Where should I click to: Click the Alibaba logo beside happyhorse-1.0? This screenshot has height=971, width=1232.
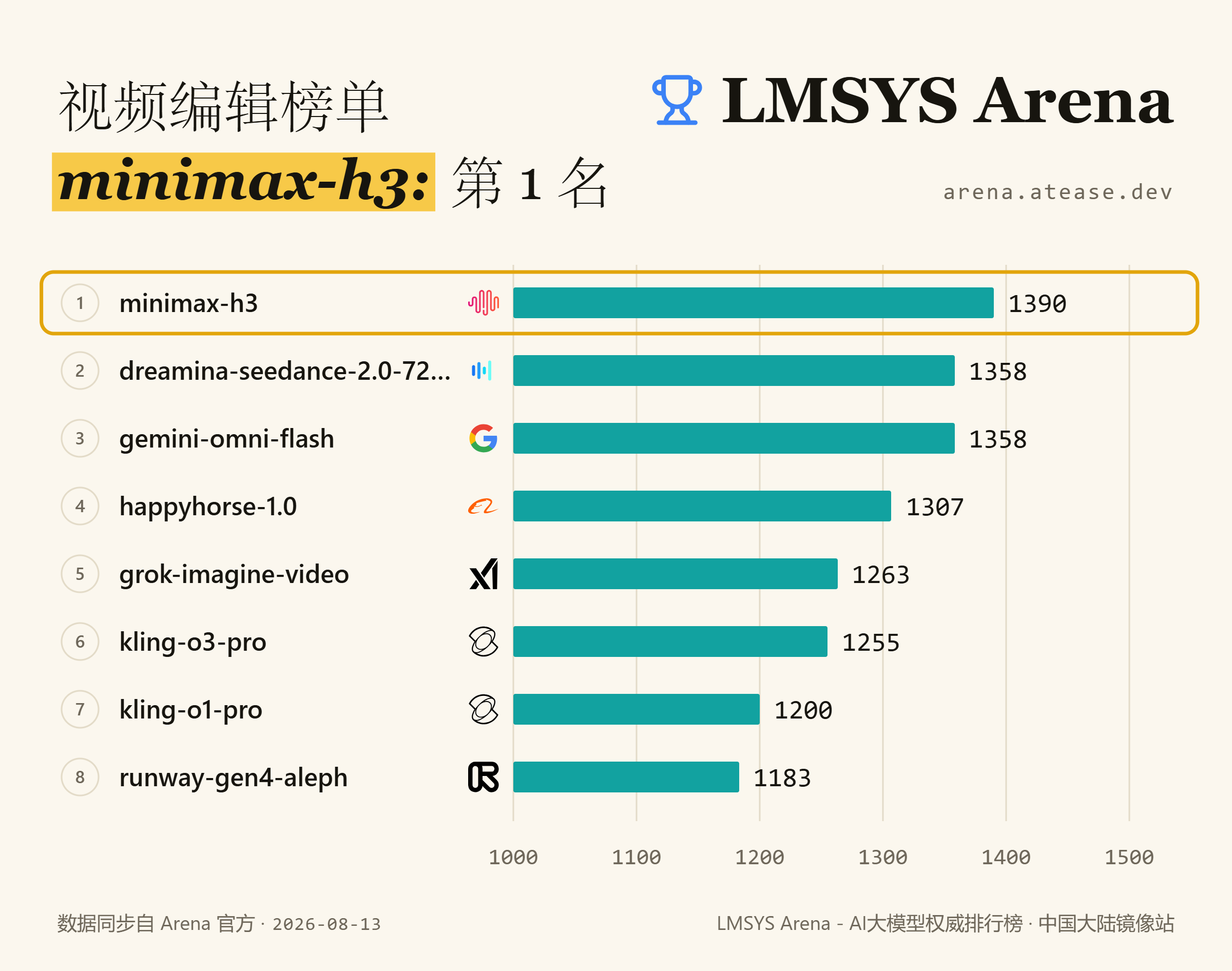(x=483, y=506)
